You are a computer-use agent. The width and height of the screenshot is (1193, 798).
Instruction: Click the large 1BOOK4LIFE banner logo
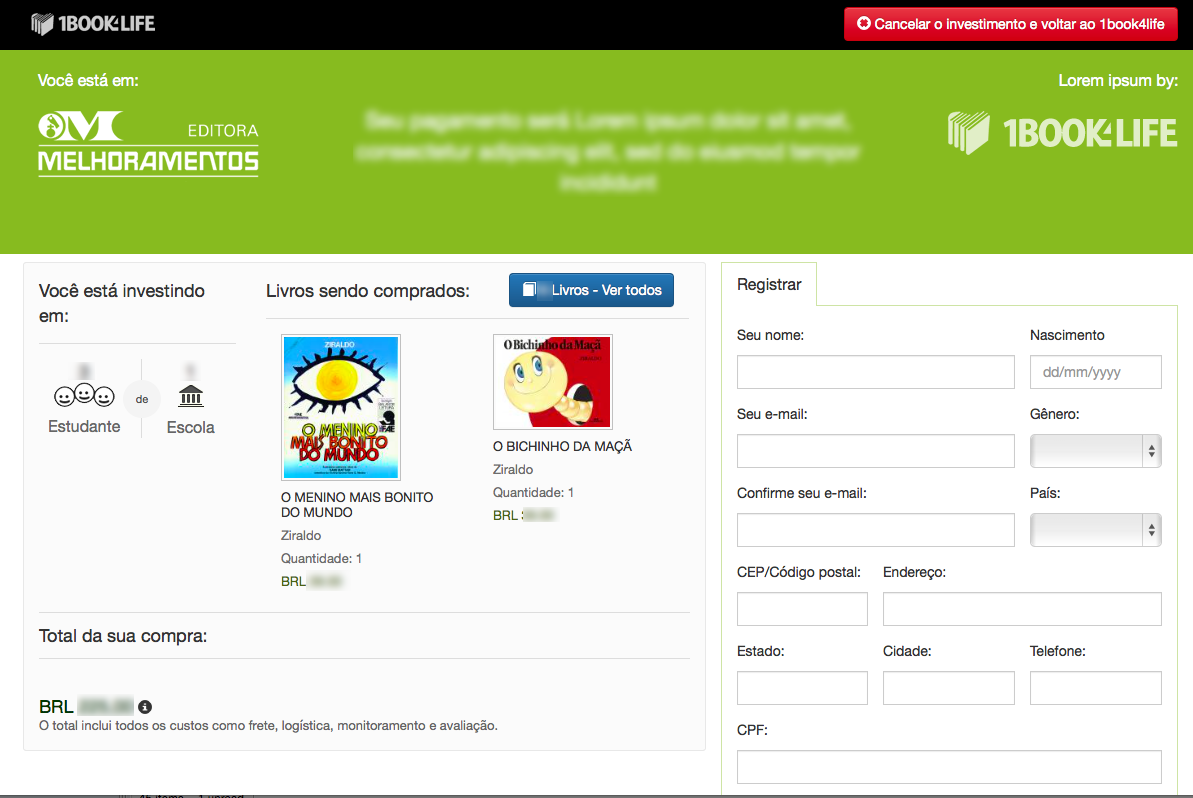click(1062, 133)
